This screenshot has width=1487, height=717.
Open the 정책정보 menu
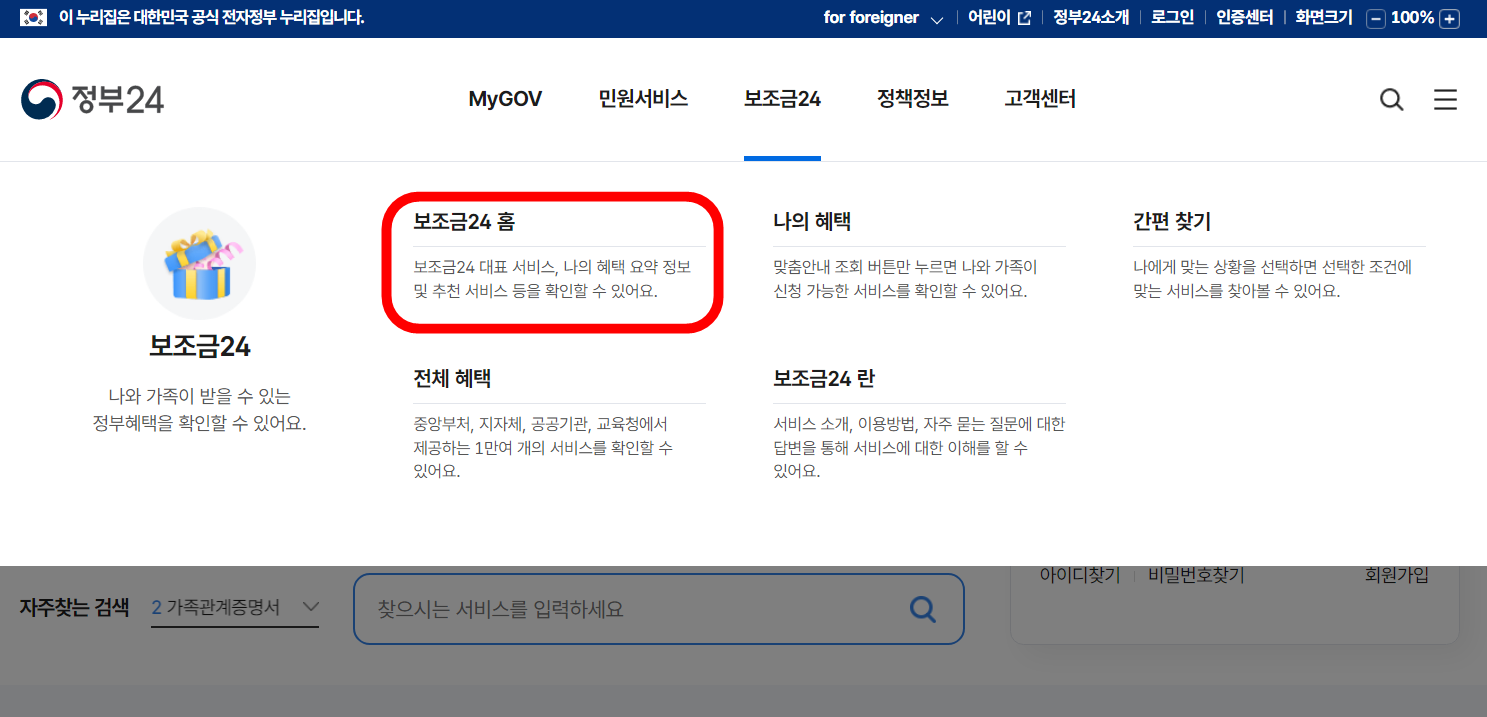coord(912,99)
